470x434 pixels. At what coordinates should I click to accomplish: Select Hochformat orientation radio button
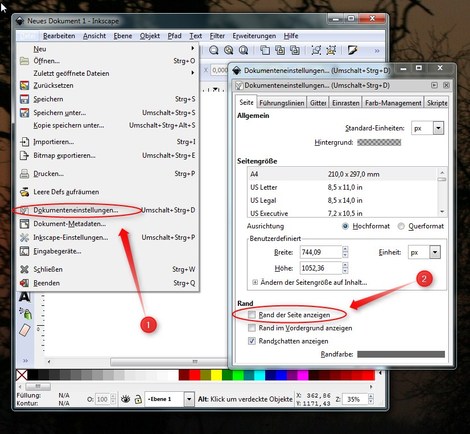345,226
